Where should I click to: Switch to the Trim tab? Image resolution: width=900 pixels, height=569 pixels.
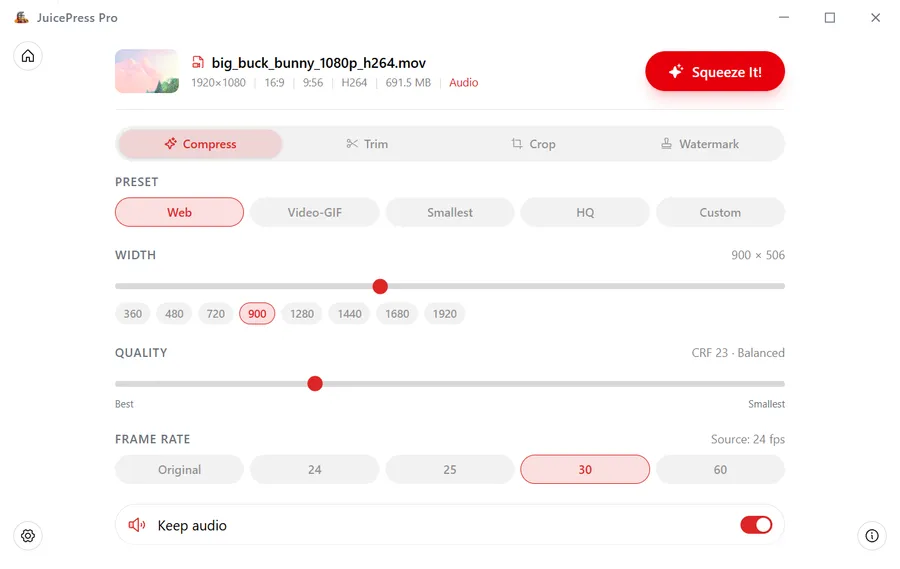click(367, 144)
